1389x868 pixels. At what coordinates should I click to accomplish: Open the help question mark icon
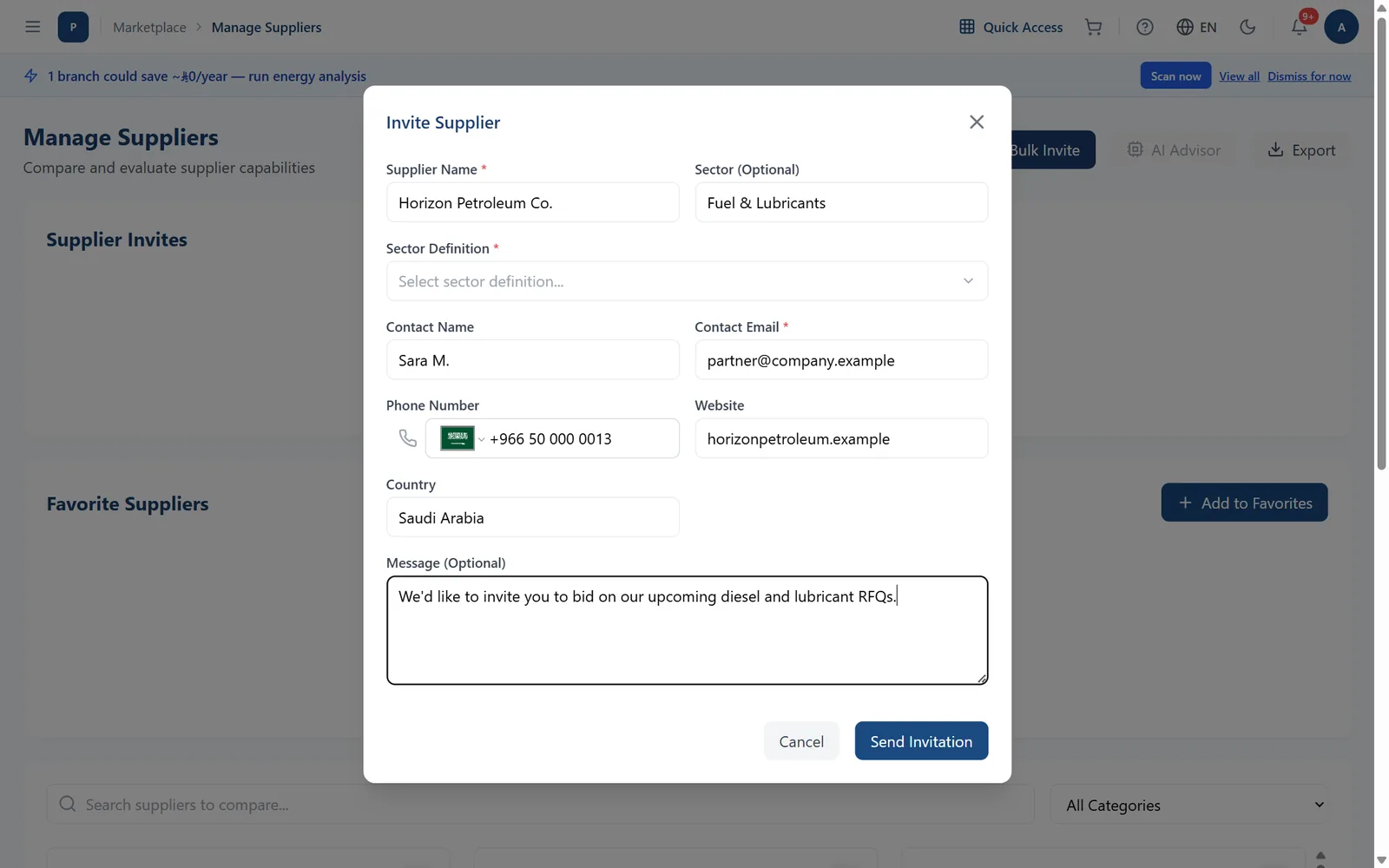coord(1145,27)
